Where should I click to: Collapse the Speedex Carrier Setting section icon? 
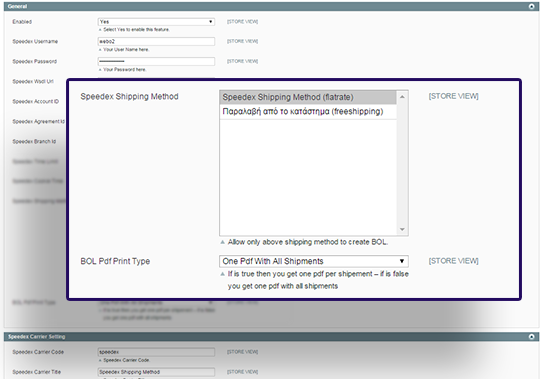pyautogui.click(x=531, y=336)
